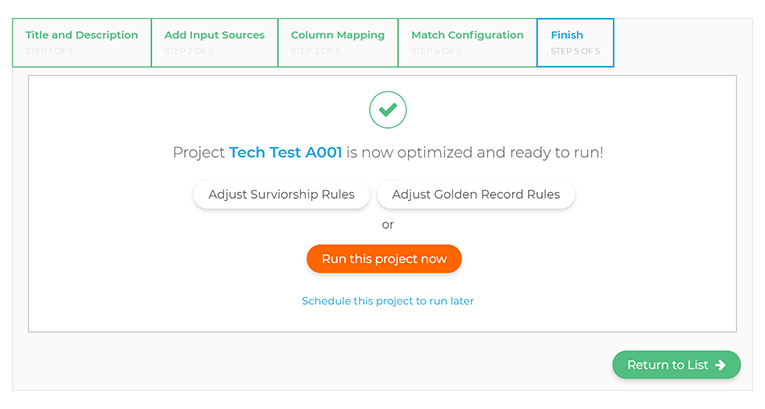
Task: Open the Tech Test A001 project link
Action: (x=286, y=153)
